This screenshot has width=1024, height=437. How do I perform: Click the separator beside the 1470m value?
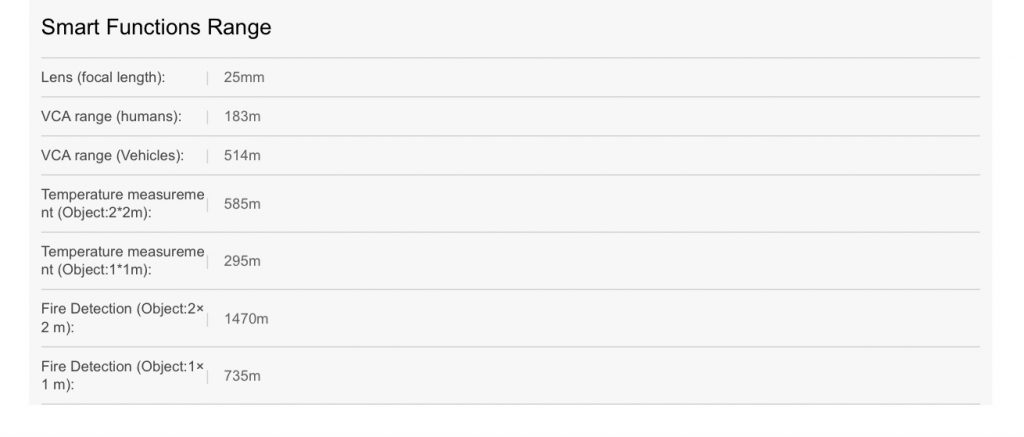coord(208,319)
